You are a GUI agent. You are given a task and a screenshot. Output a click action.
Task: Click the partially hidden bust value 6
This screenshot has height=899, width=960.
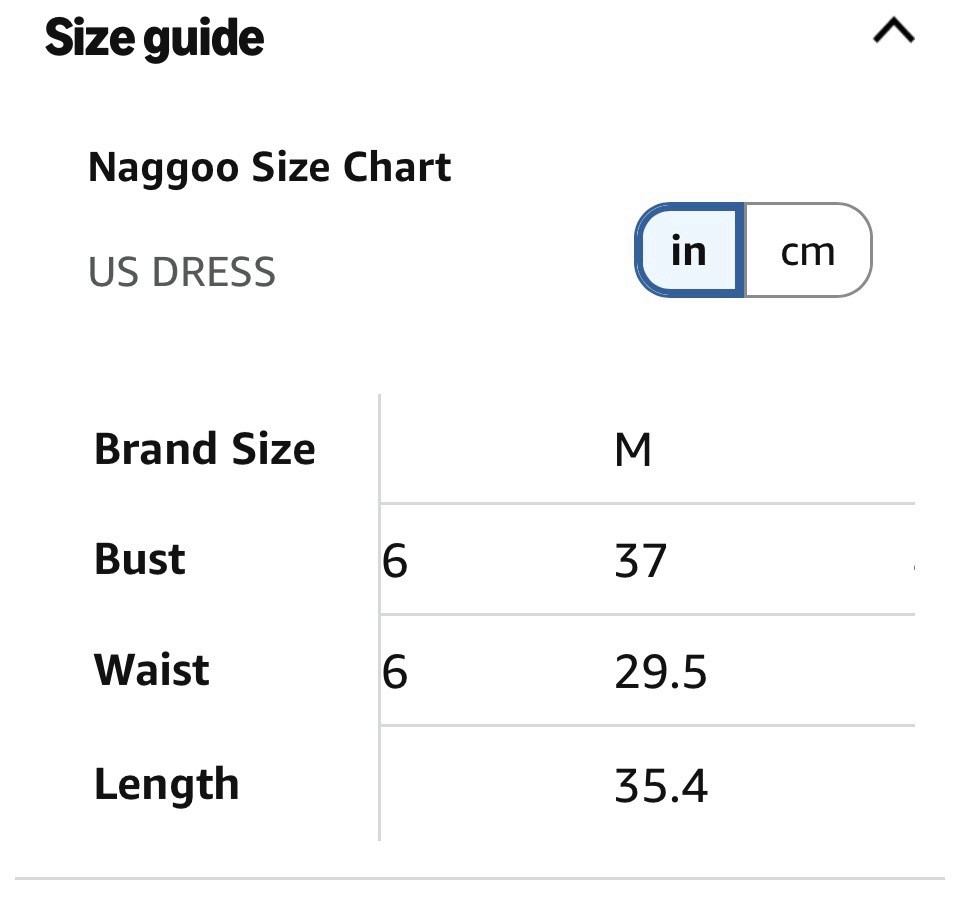click(395, 560)
